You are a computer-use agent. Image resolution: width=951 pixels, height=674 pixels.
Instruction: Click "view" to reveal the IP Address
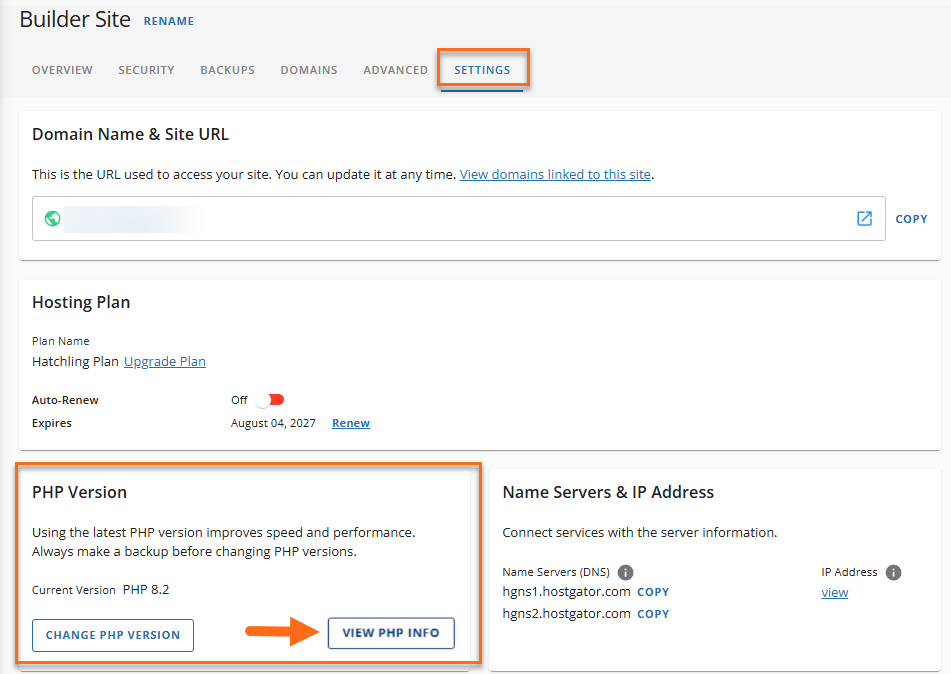[834, 592]
